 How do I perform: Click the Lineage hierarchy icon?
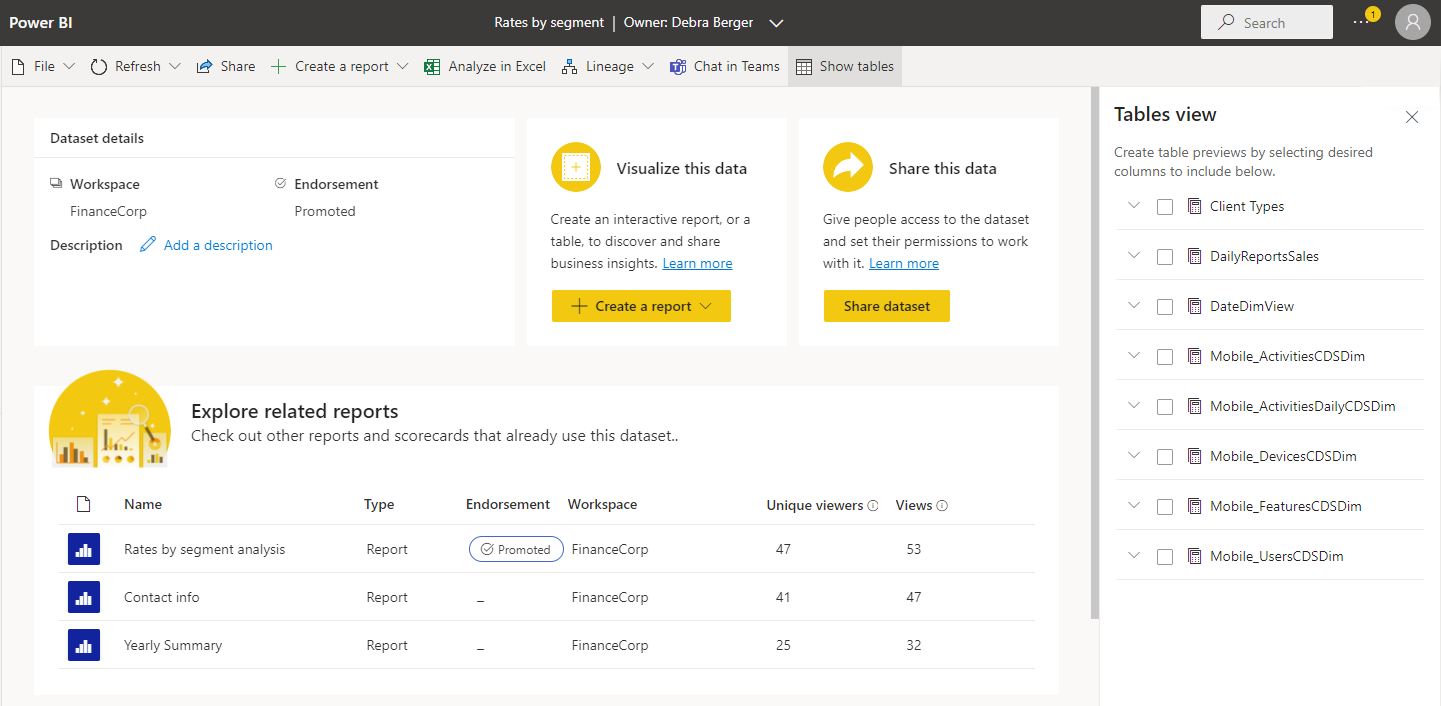click(569, 67)
